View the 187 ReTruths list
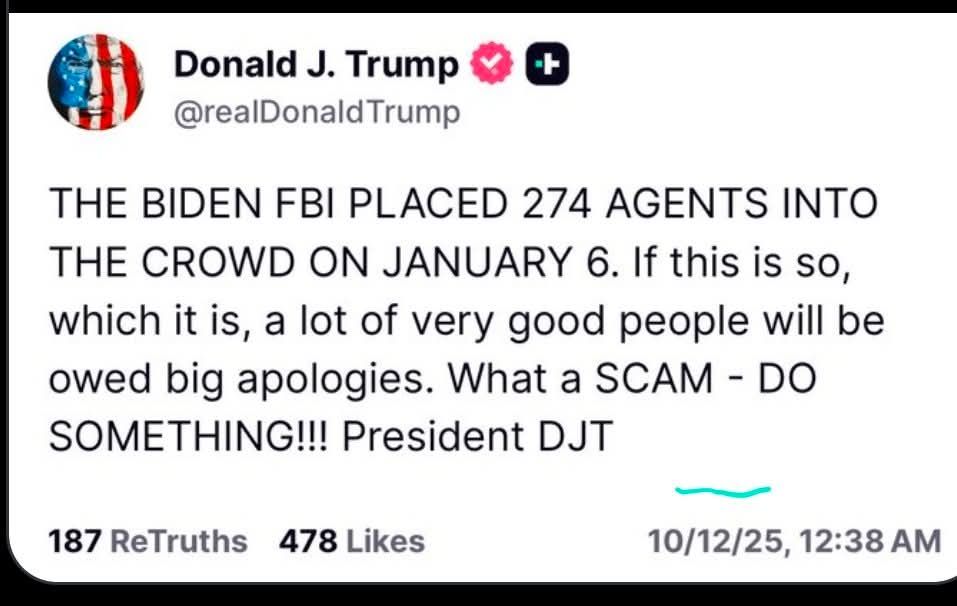This screenshot has width=957, height=606. point(148,541)
